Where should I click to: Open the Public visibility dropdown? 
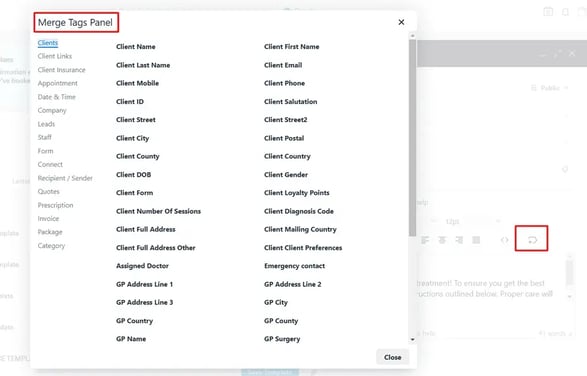550,88
